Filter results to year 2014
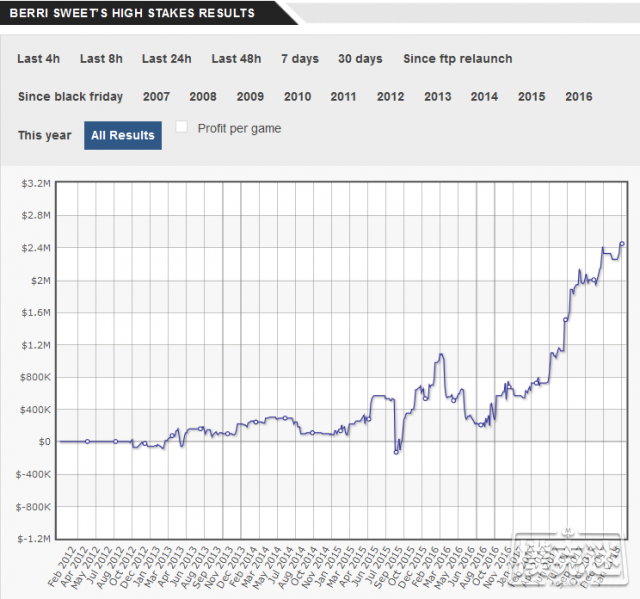Image resolution: width=640 pixels, height=599 pixels. [484, 97]
